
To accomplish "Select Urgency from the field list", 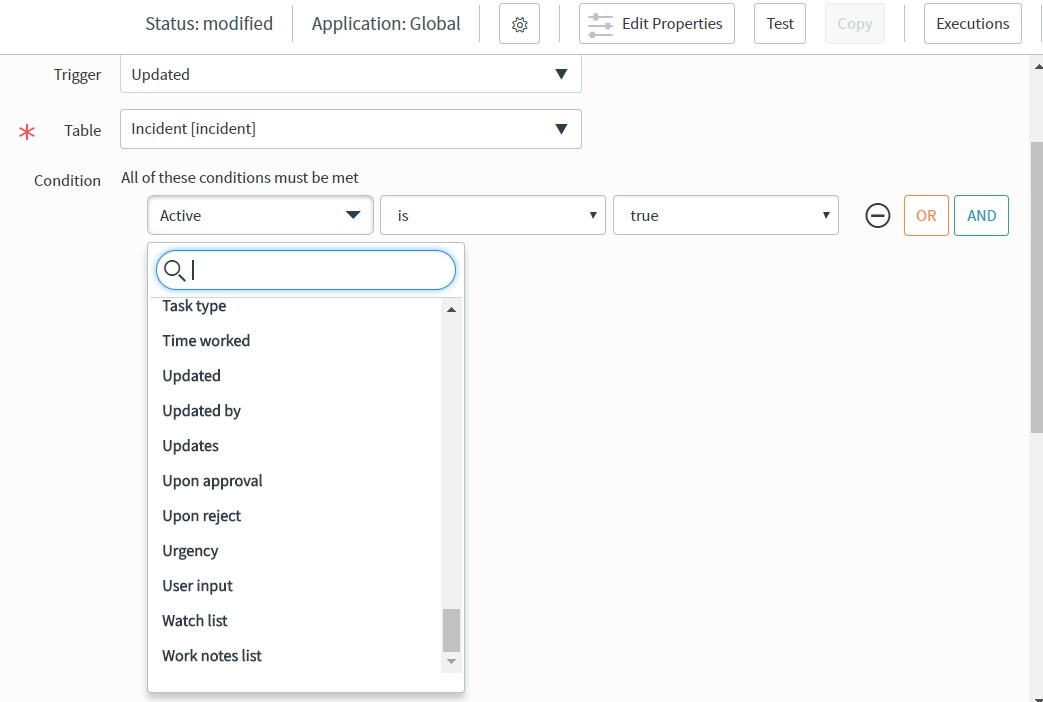I will click(190, 550).
